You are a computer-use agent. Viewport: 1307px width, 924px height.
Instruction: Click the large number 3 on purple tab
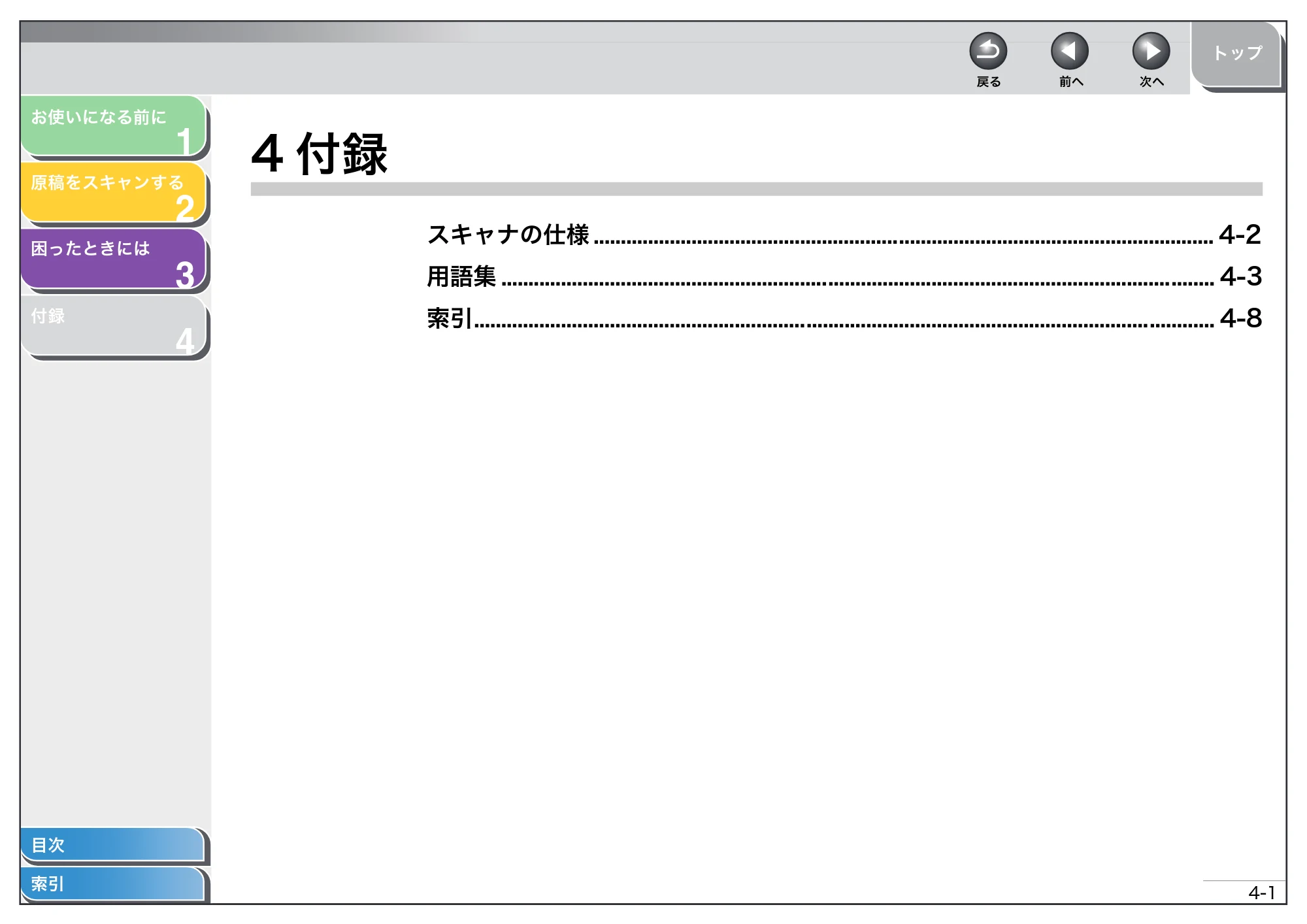[x=185, y=274]
